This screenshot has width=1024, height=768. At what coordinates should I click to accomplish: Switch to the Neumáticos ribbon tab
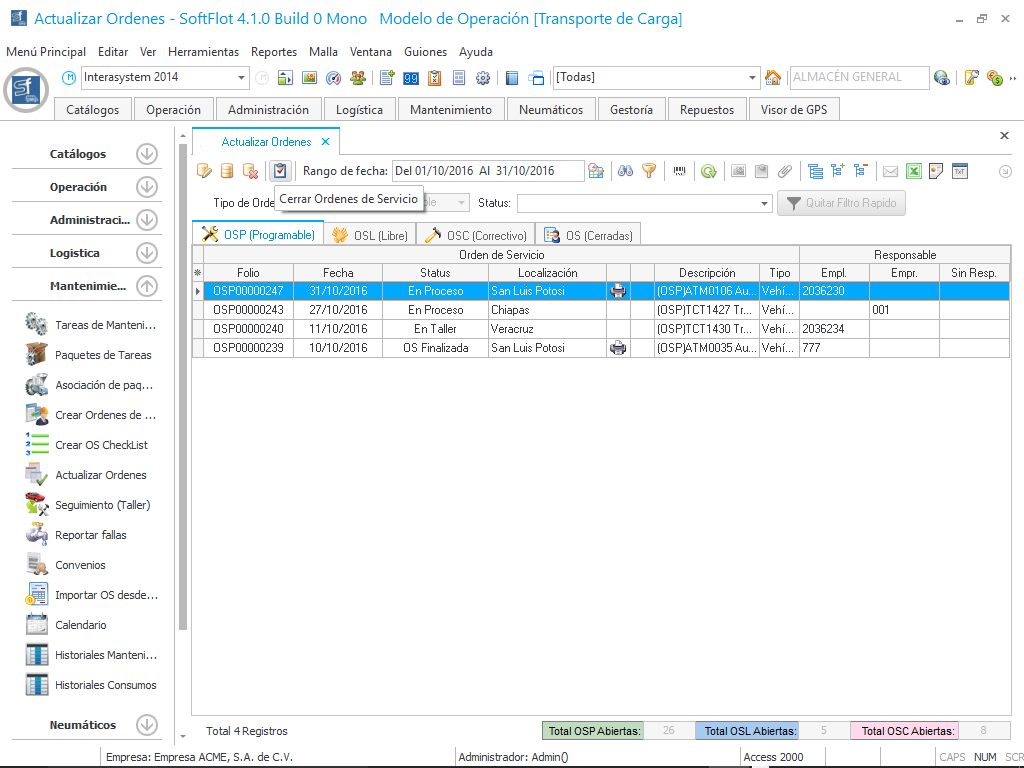point(550,110)
